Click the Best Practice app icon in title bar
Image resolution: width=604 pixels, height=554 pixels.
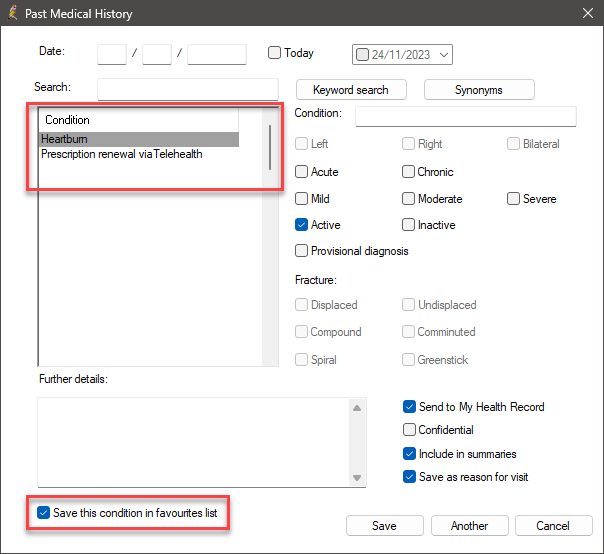click(12, 13)
